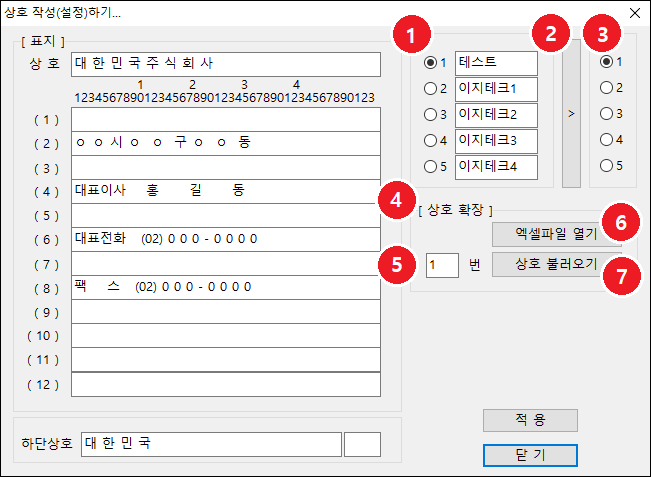Click line (6) 대표전화 field
Screen dimensions: 651x477
(226, 239)
